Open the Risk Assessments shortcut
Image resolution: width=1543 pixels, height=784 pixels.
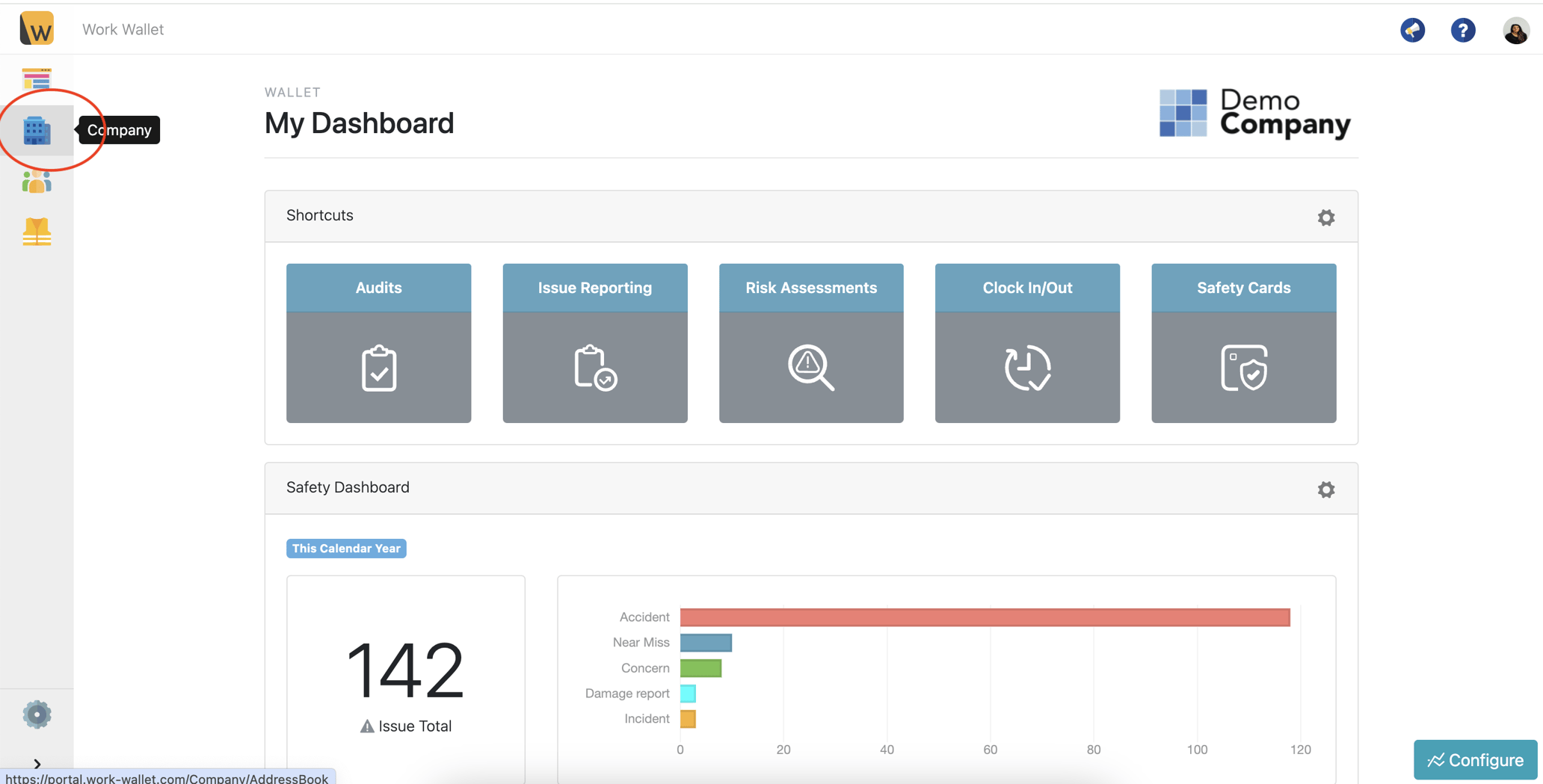point(811,343)
